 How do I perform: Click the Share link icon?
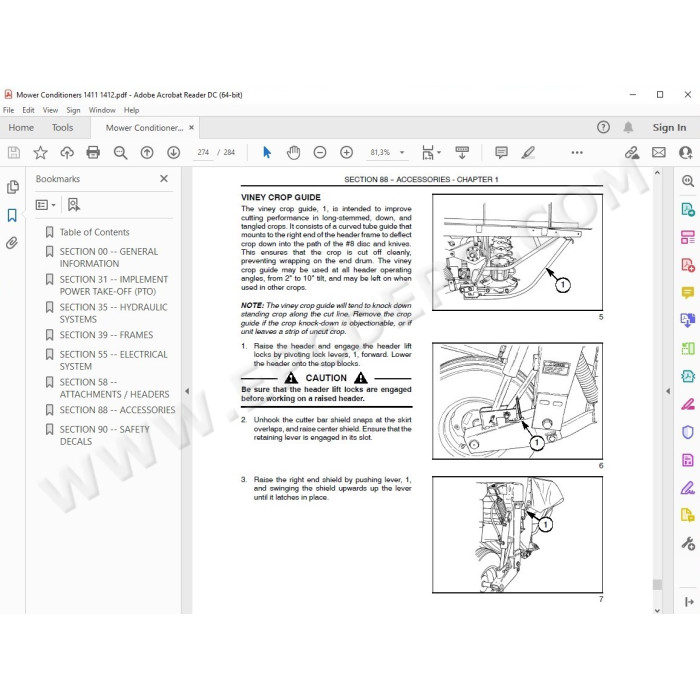(x=632, y=153)
